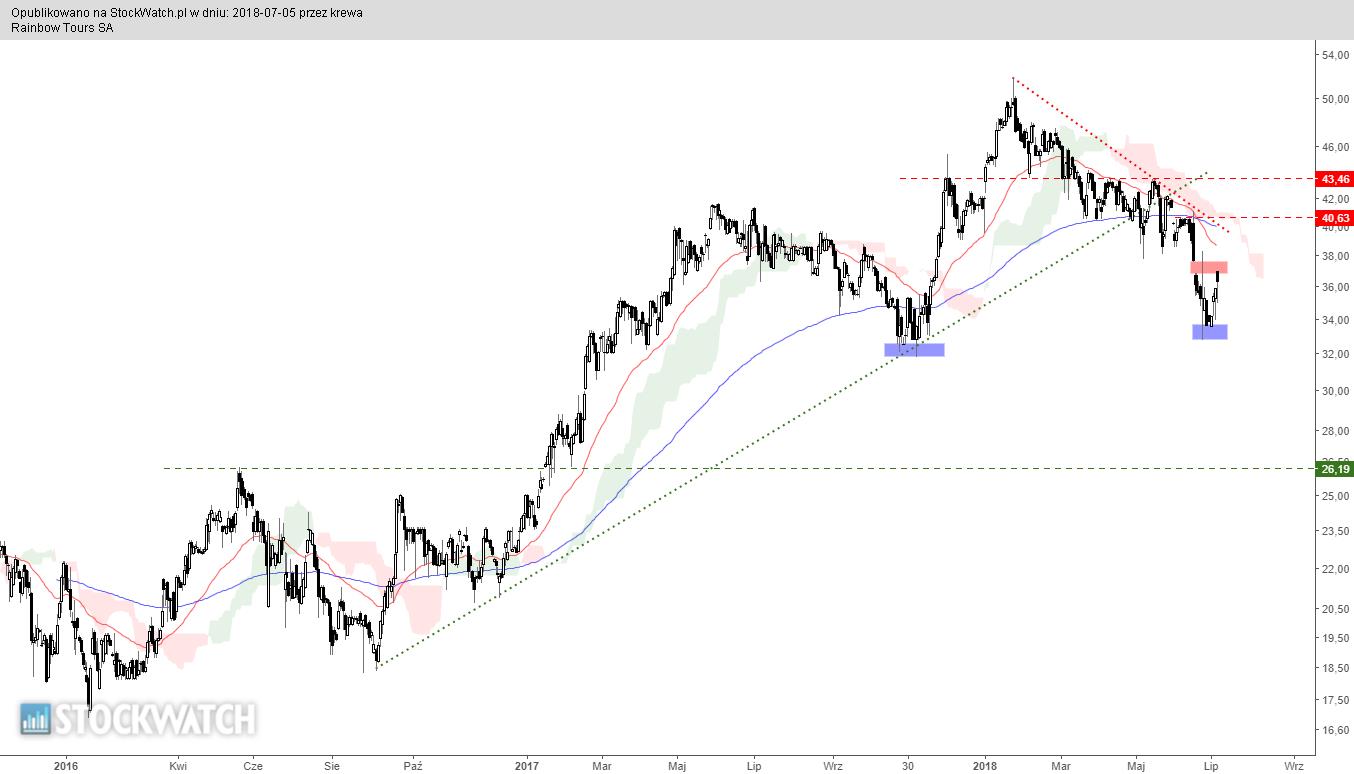Image resolution: width=1354 pixels, height=774 pixels.
Task: Click the 23,50 price axis label
Action: 1336,532
